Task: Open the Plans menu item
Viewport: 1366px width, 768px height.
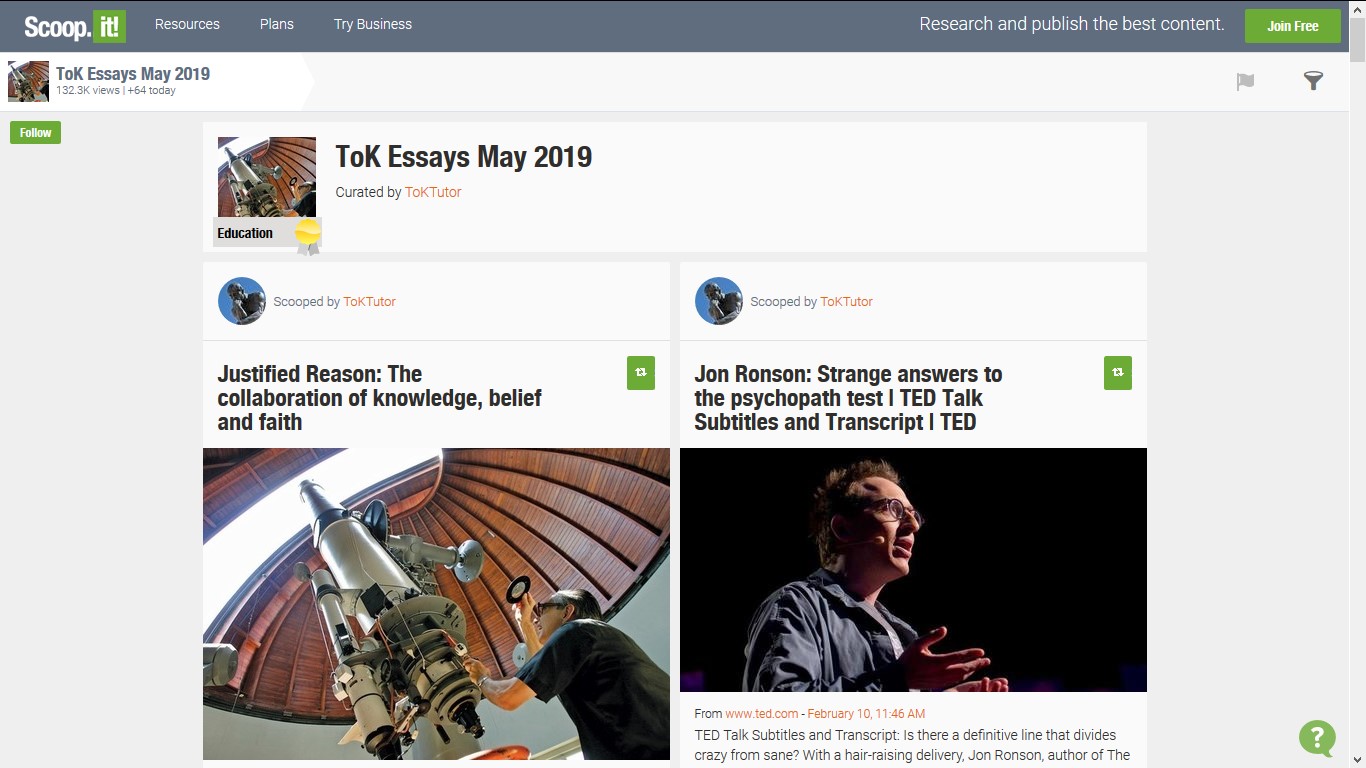Action: (277, 24)
